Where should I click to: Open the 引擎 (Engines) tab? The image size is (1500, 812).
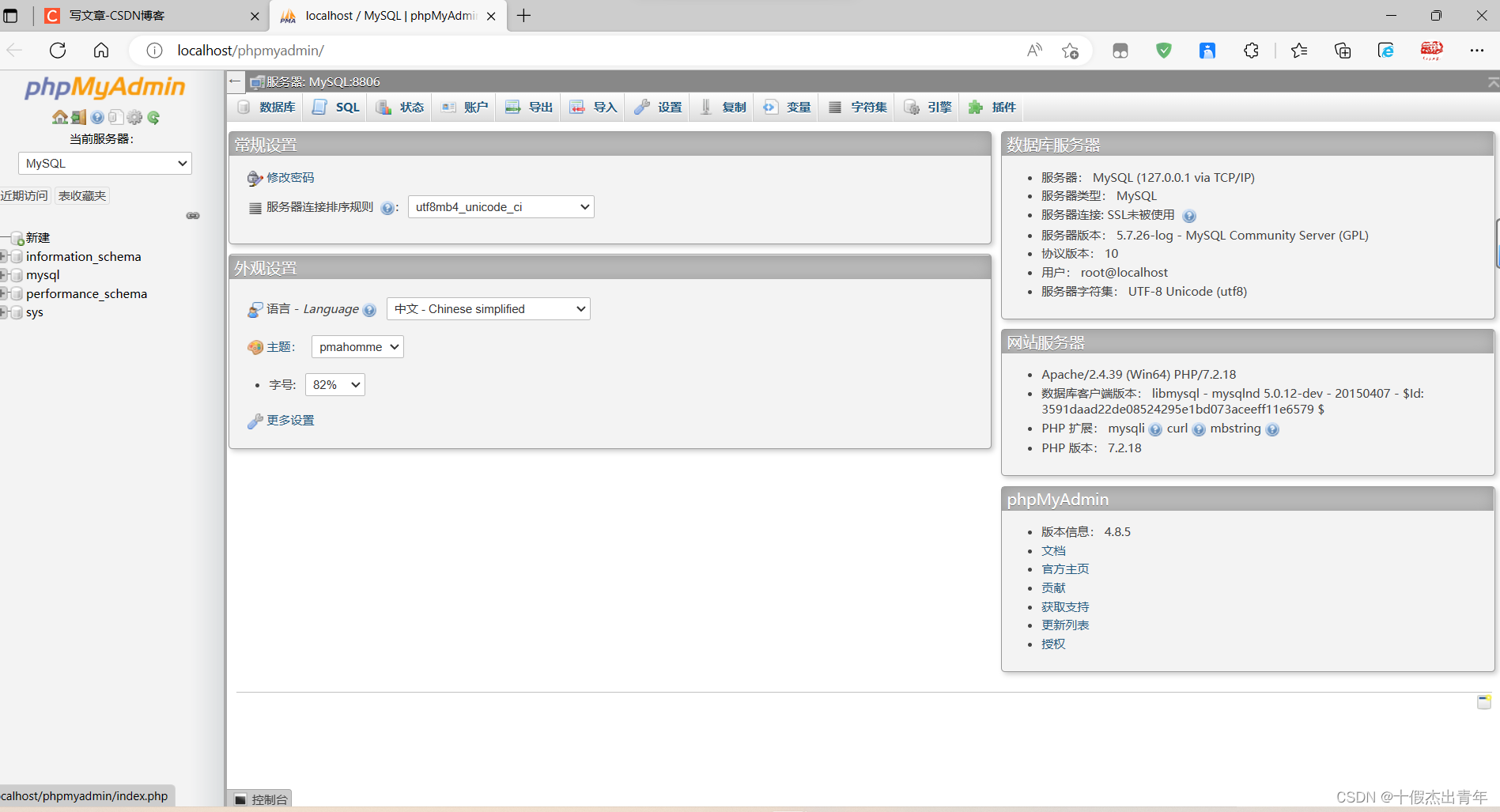pos(928,108)
